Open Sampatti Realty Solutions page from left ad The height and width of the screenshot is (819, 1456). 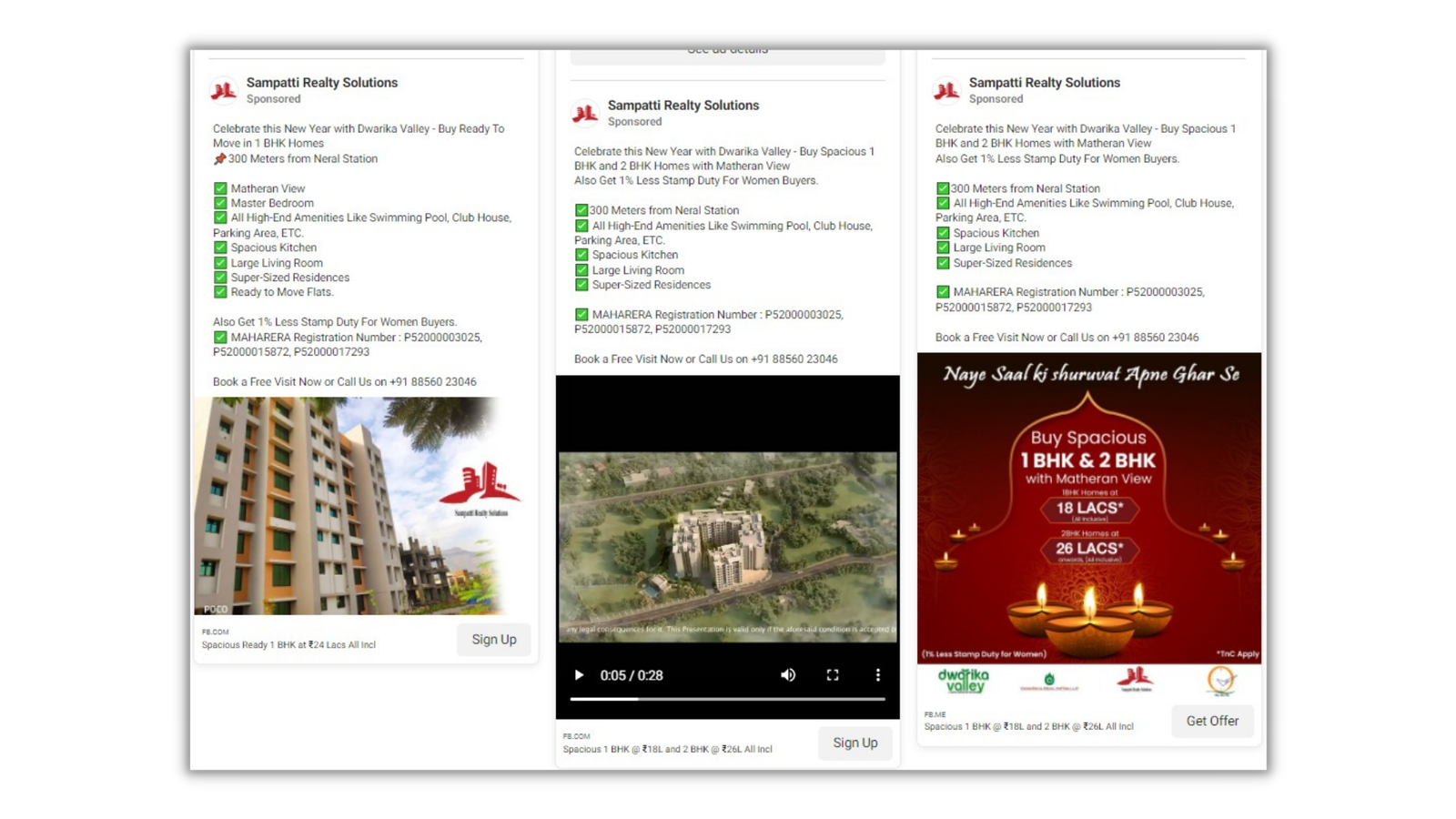click(x=321, y=83)
